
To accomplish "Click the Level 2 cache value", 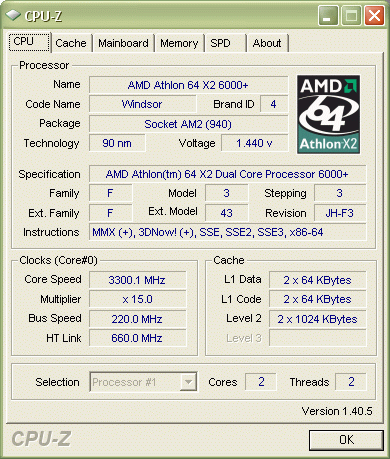I will pos(317,319).
